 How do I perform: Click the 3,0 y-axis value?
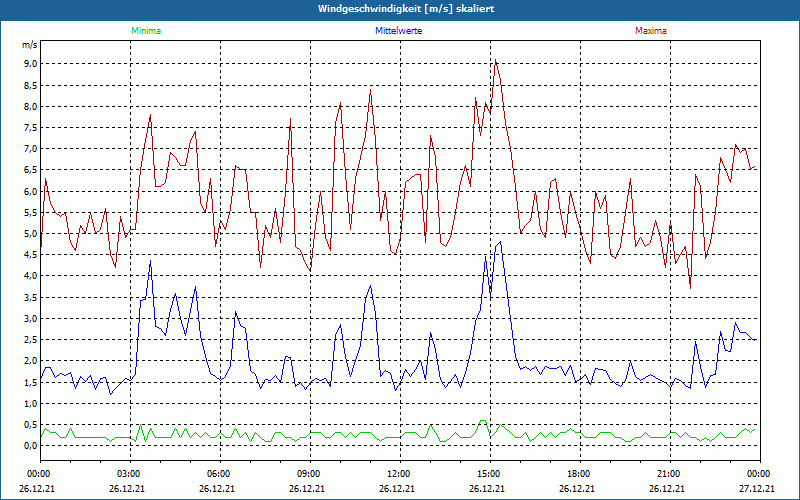[31, 318]
